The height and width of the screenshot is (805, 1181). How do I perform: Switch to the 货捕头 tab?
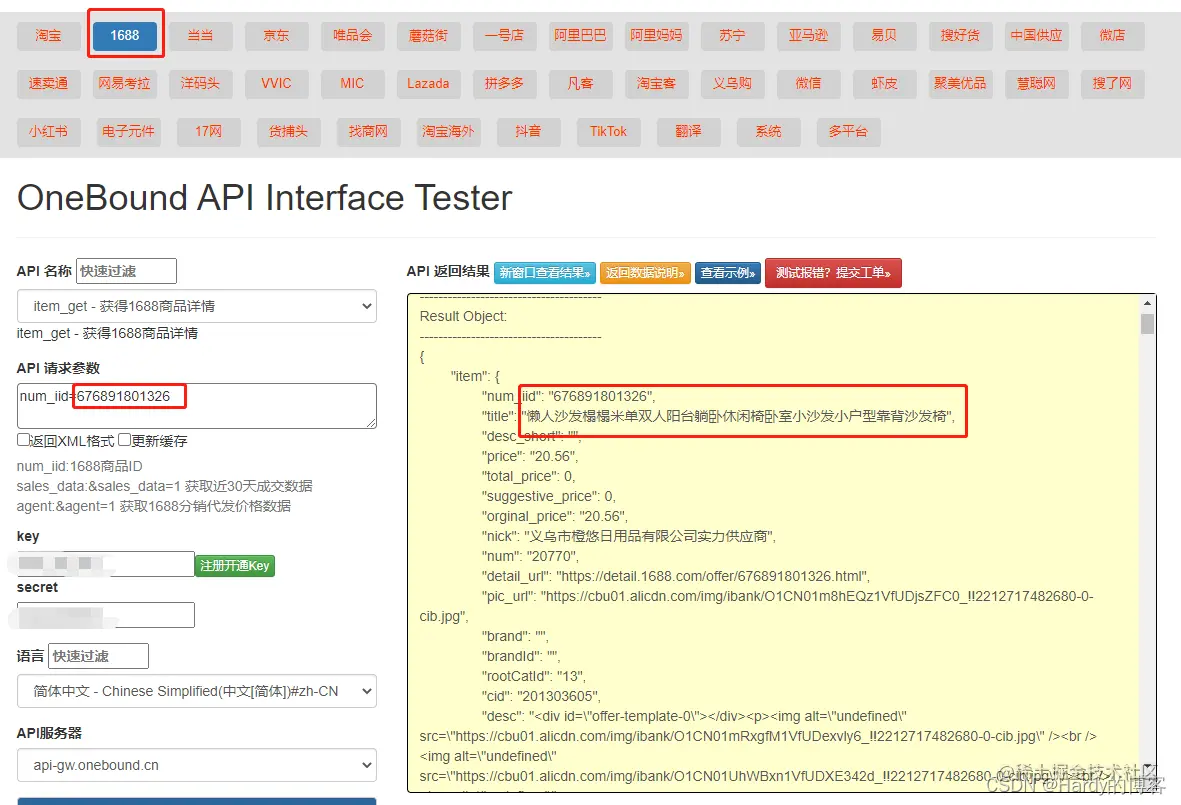tap(288, 132)
